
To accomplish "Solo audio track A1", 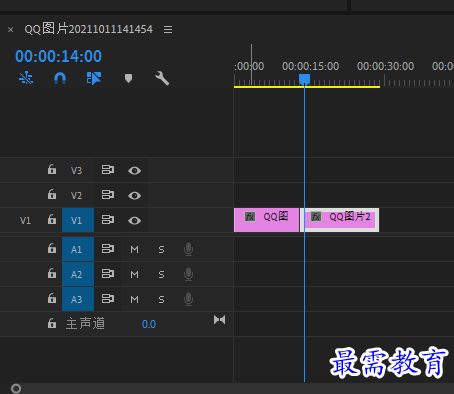I will [x=161, y=249].
